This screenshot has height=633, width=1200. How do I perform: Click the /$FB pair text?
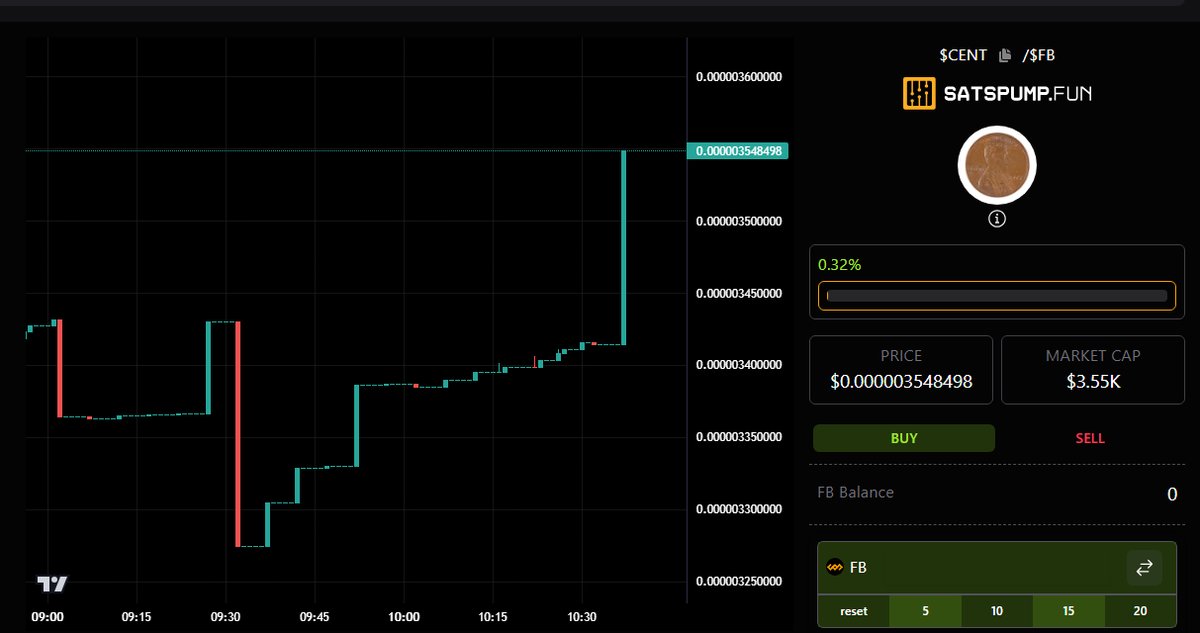point(1038,56)
